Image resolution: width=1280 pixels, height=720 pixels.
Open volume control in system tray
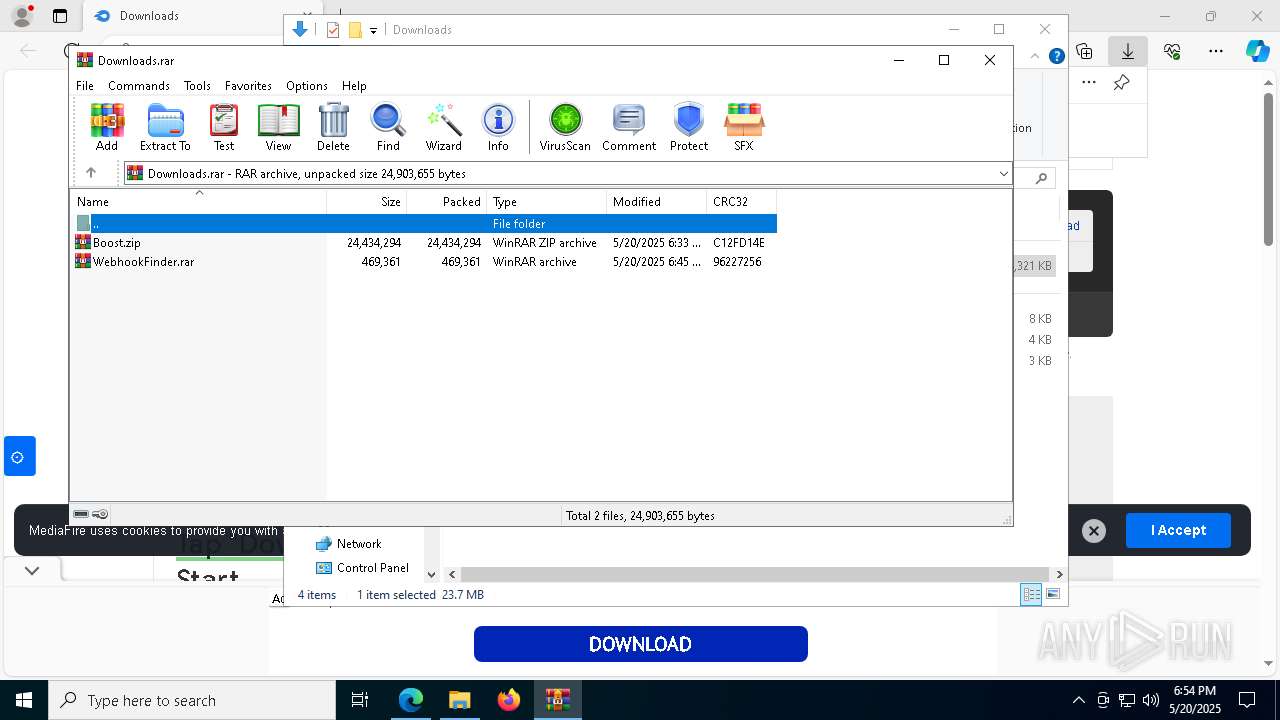tap(1151, 700)
